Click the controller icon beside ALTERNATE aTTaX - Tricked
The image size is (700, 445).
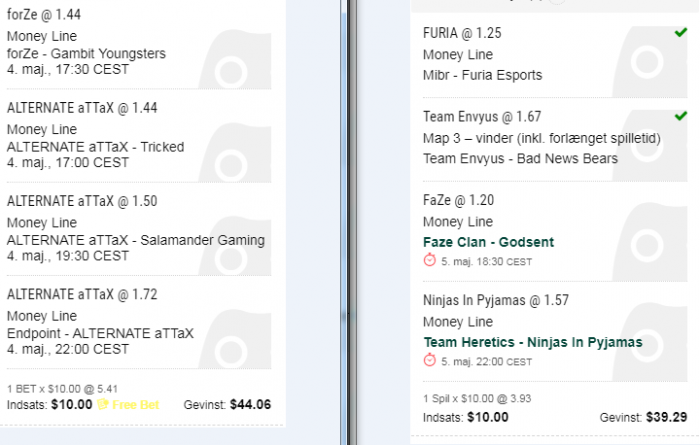click(x=235, y=152)
